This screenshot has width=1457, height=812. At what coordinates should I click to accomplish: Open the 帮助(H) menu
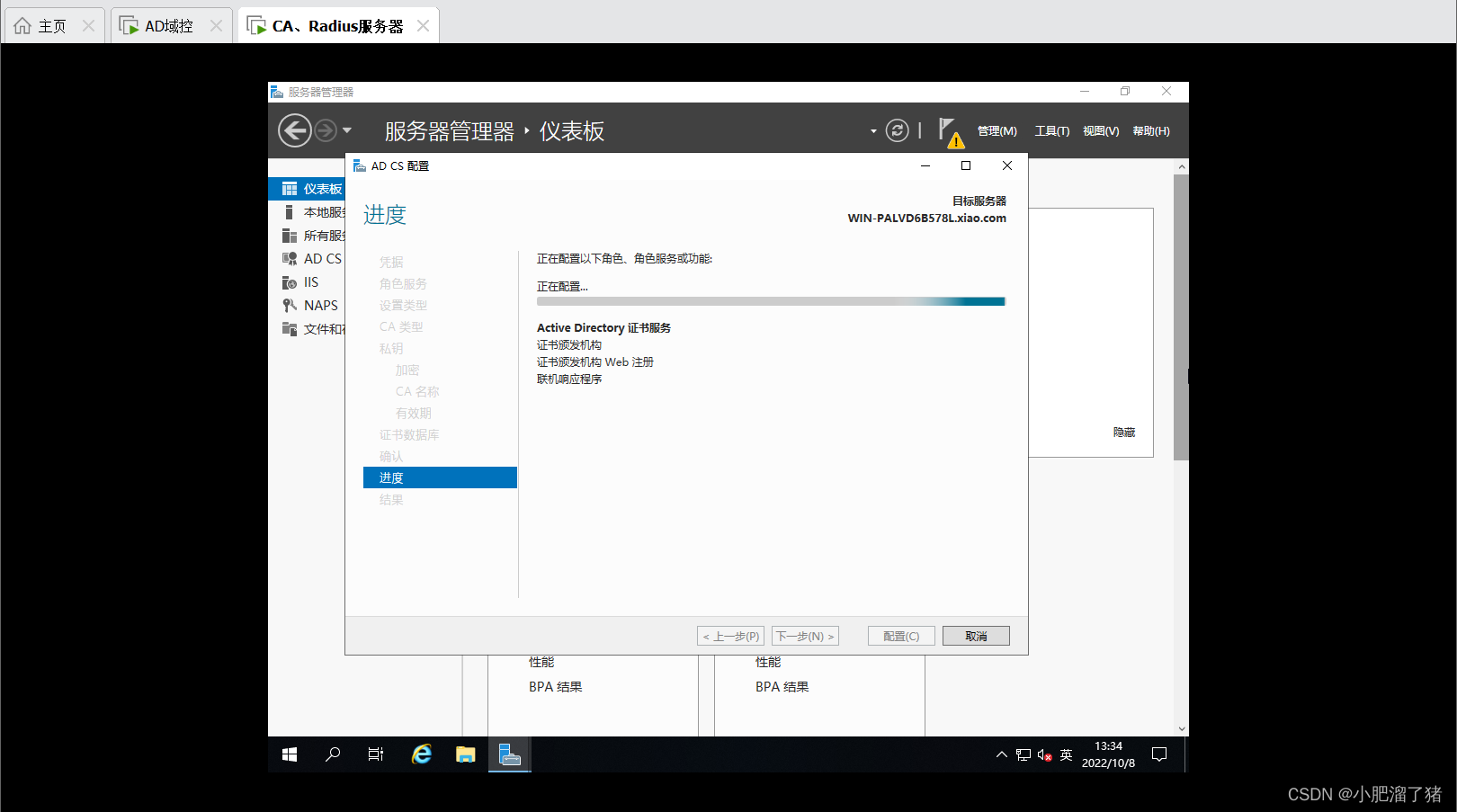pos(1151,131)
